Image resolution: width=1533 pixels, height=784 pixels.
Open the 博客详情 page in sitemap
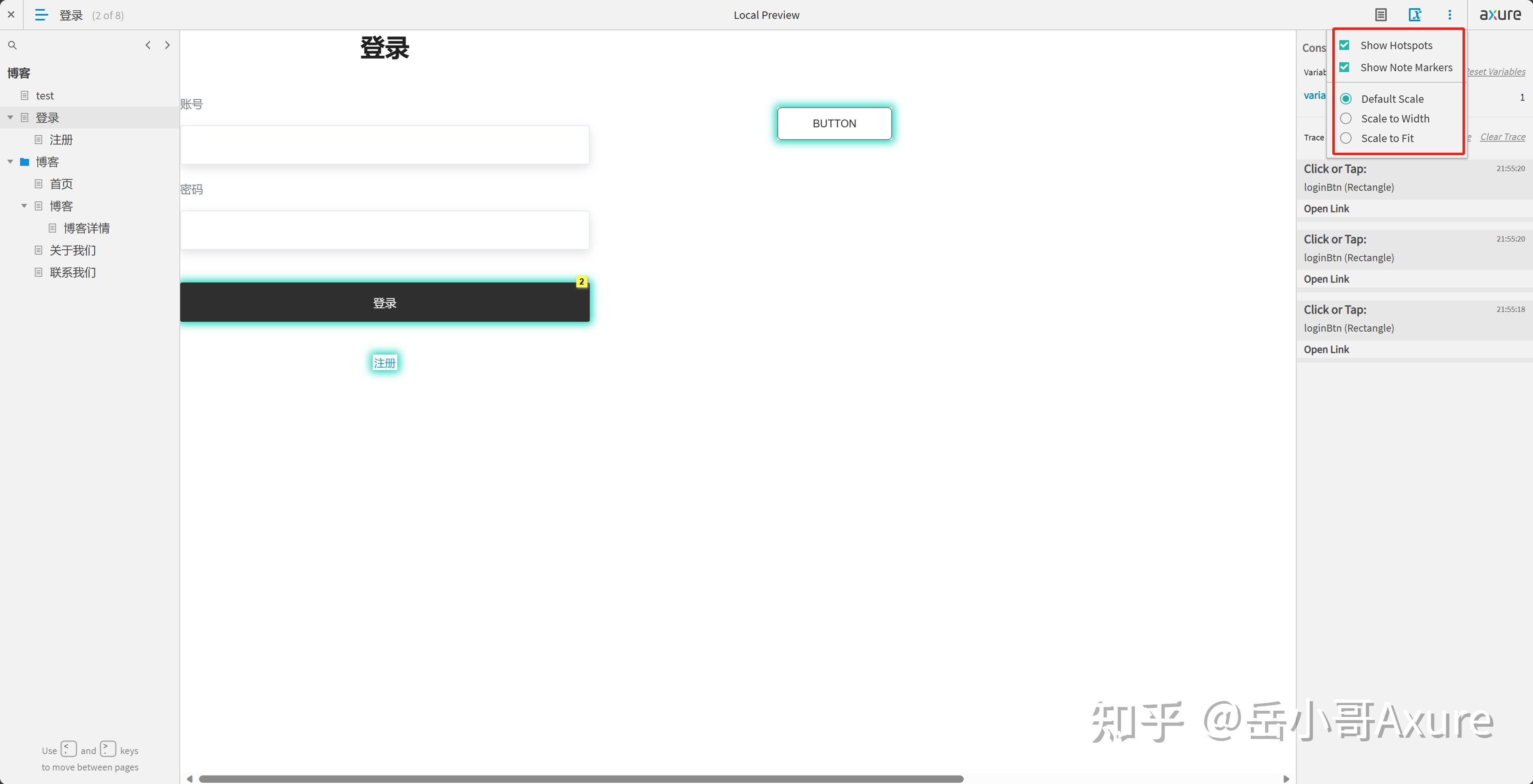pos(86,228)
